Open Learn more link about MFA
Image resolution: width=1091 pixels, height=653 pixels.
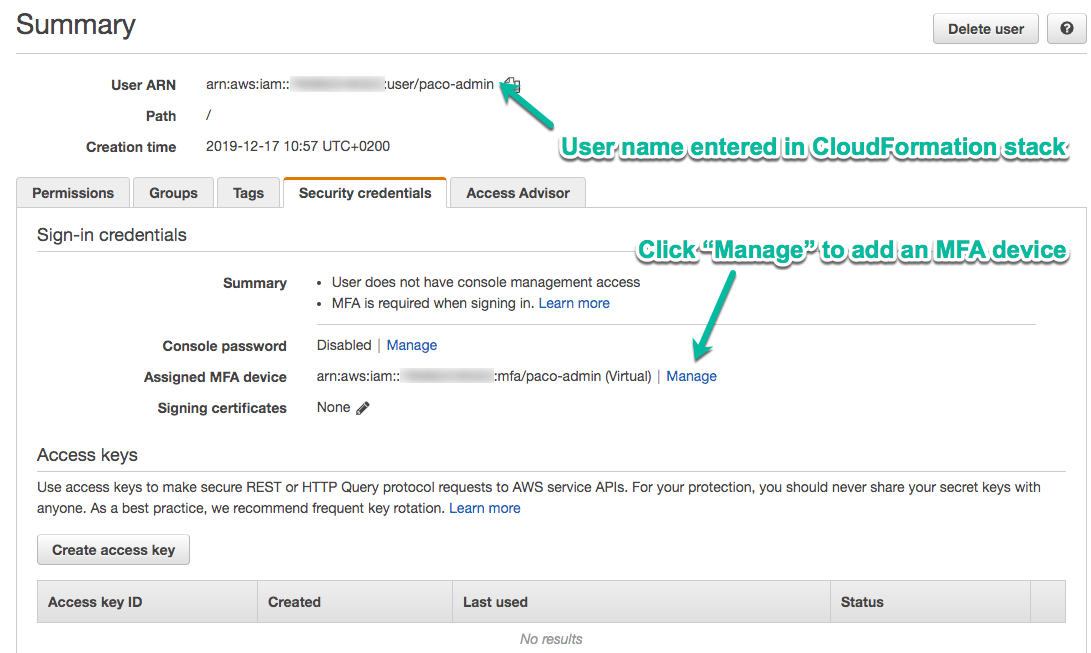pyautogui.click(x=574, y=303)
